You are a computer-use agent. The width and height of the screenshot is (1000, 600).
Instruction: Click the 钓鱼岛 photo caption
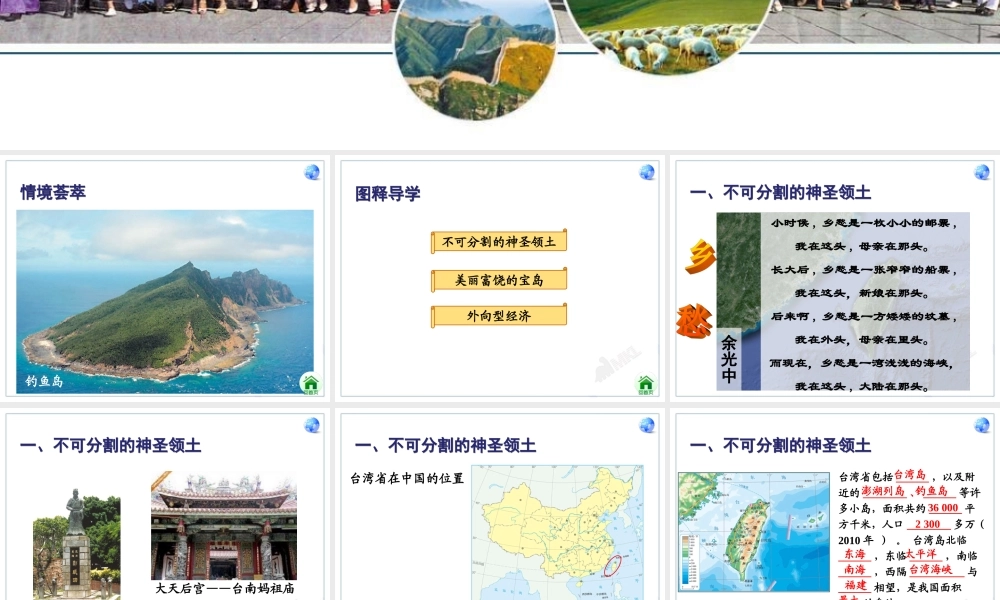[44, 381]
